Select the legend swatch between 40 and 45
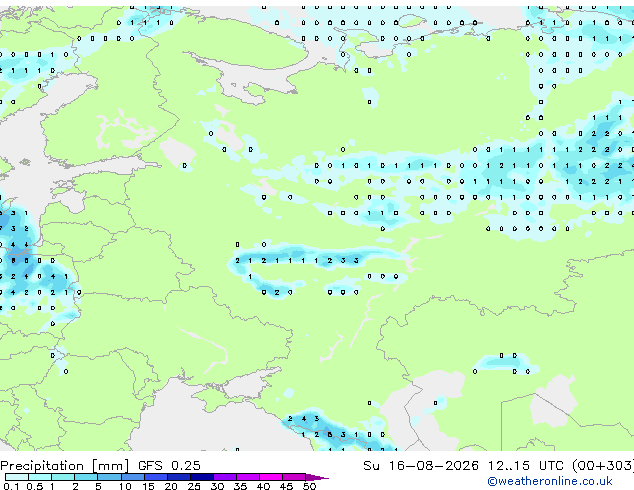Screen dimensions: 634x490 pos(271,477)
